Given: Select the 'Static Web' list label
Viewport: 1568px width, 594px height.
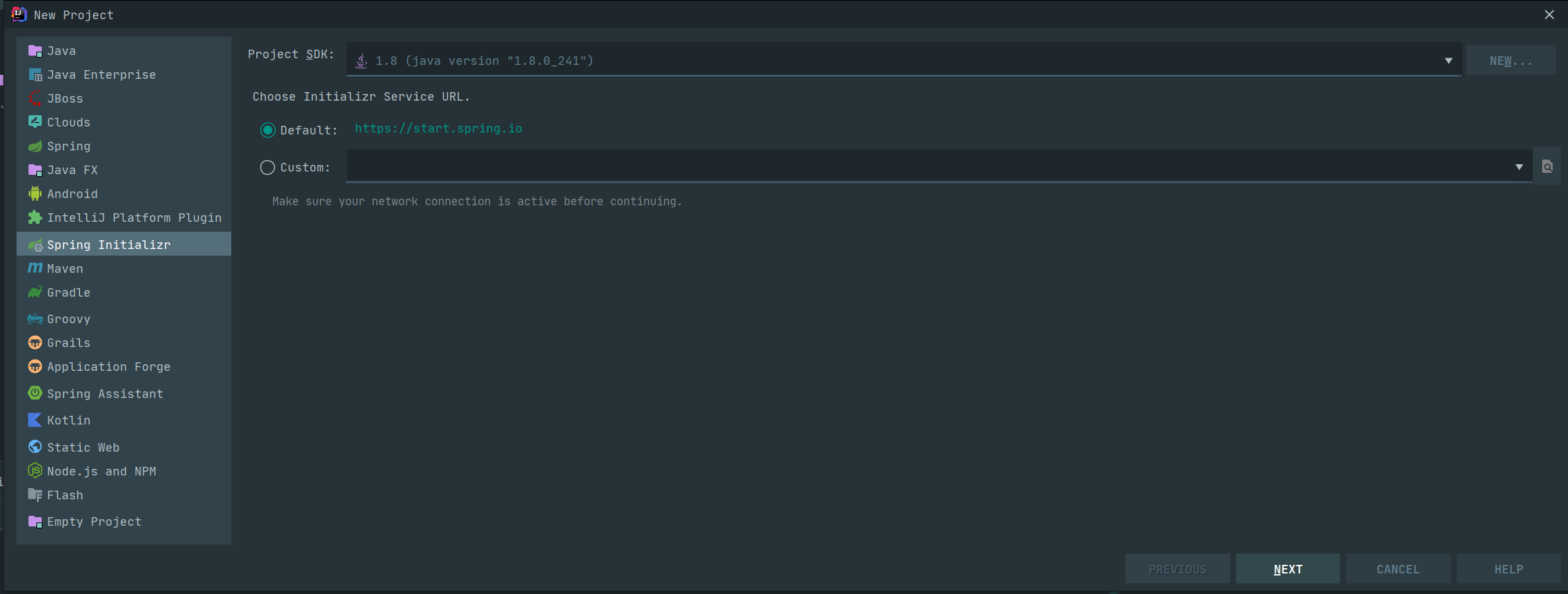Looking at the screenshot, I should pyautogui.click(x=83, y=448).
